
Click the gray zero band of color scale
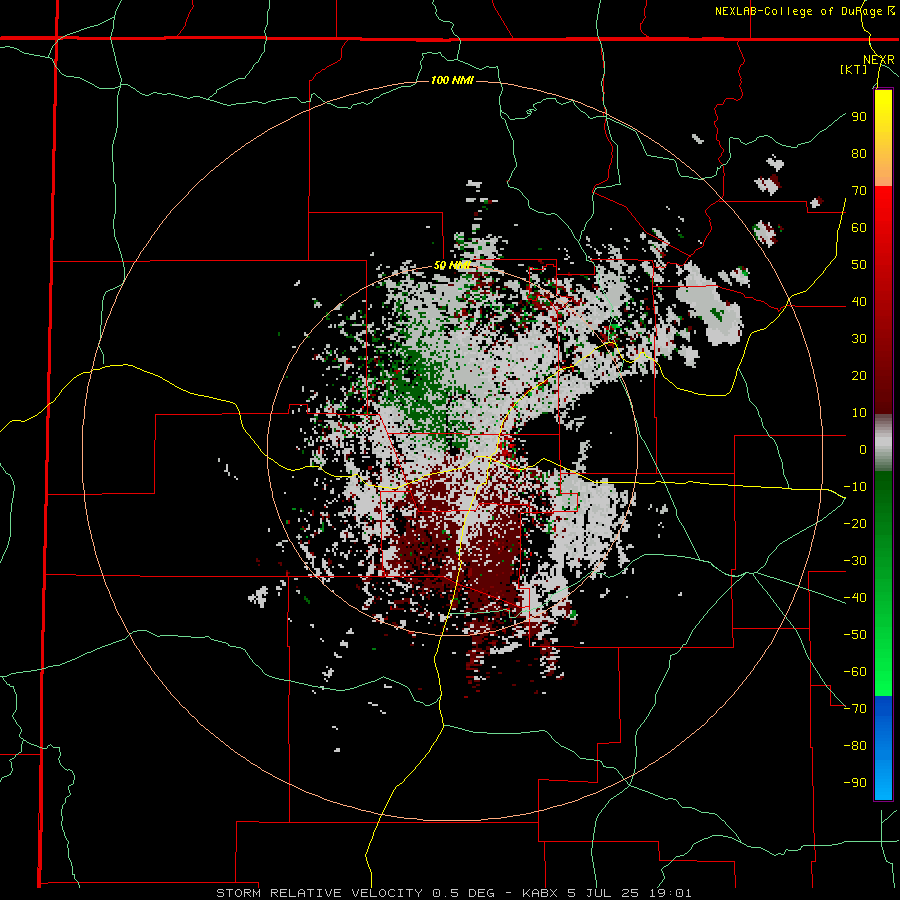(x=883, y=443)
